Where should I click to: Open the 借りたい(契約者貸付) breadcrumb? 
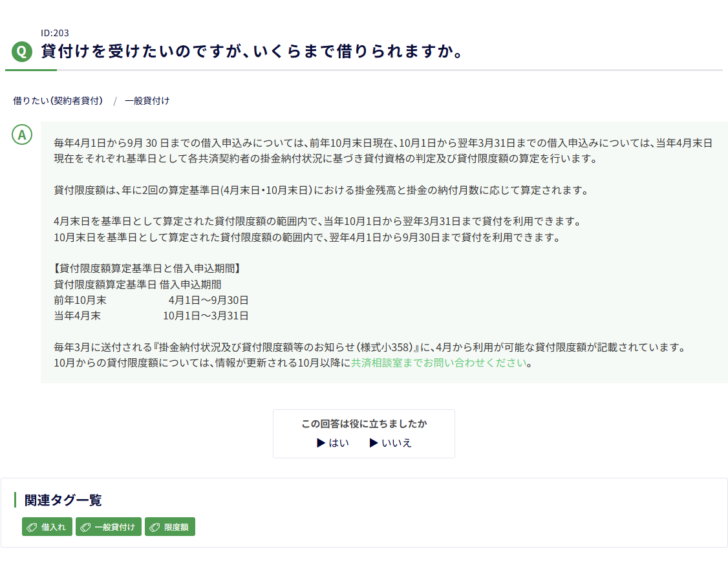[x=58, y=101]
